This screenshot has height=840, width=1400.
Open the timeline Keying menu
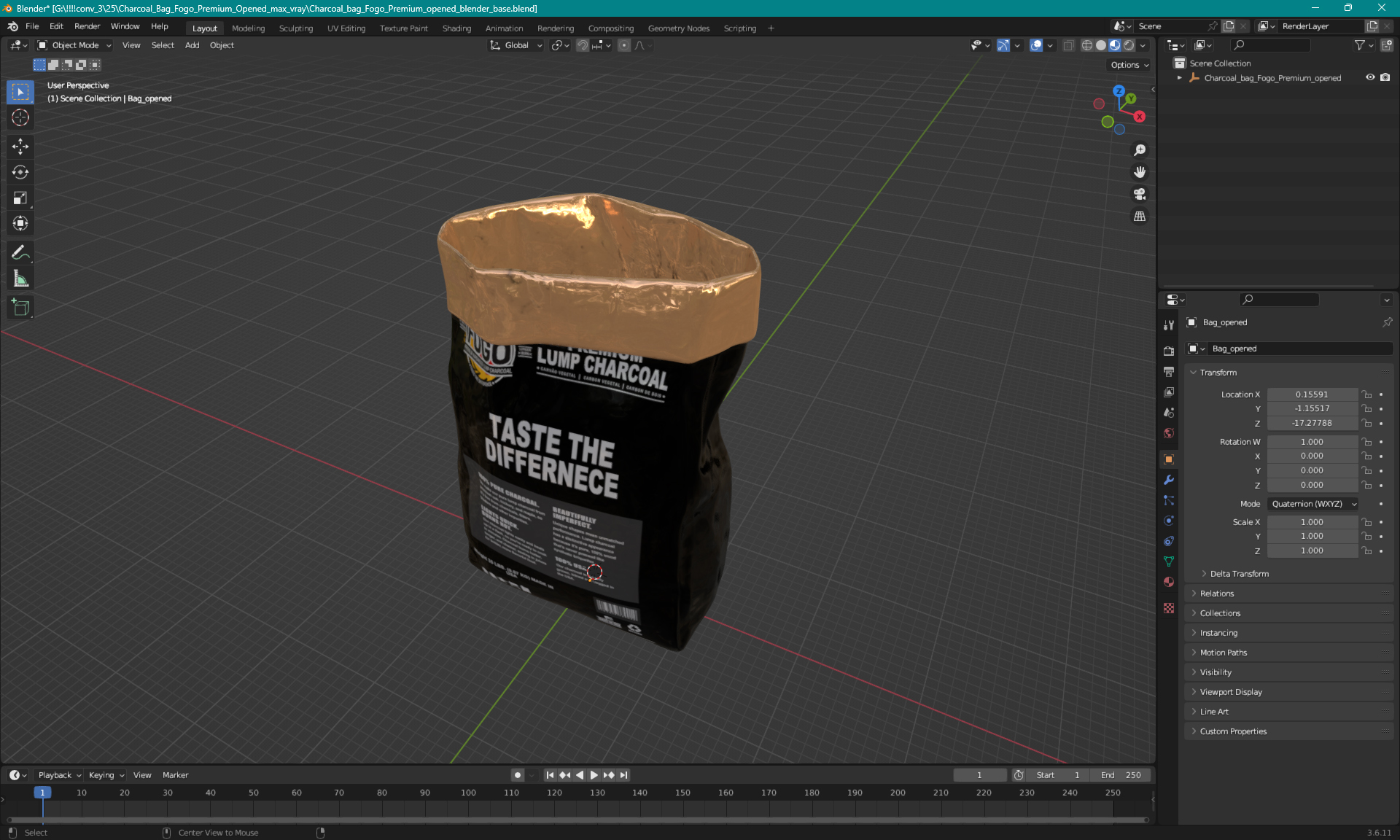pos(106,775)
